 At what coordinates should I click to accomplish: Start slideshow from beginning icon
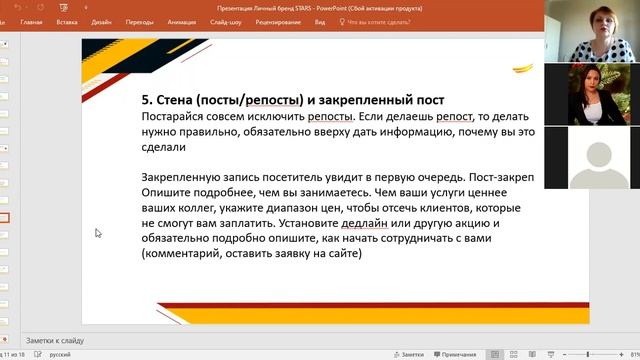tap(63, 7)
